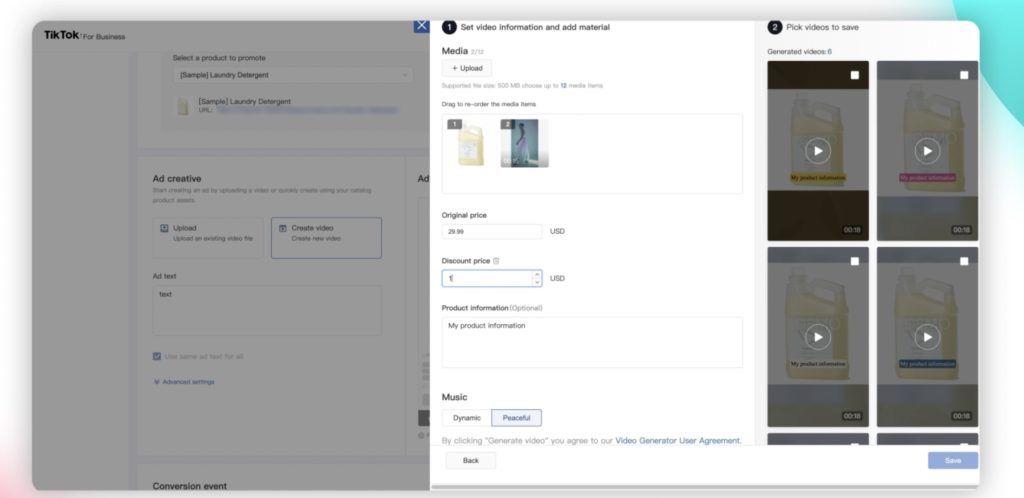
Task: Click the Generated videos count label
Action: click(x=799, y=52)
